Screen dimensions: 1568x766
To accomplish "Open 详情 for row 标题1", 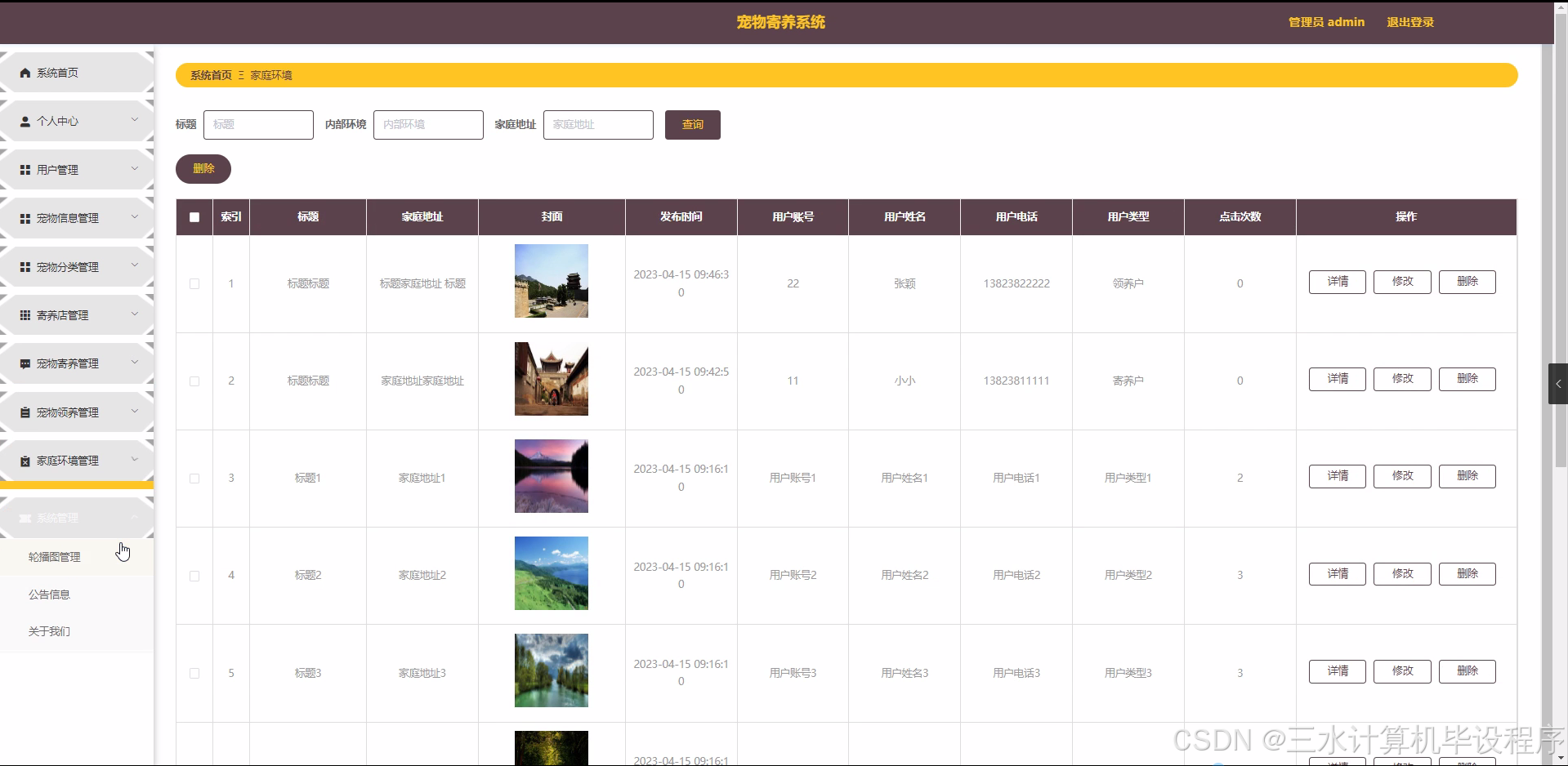I will point(1338,476).
